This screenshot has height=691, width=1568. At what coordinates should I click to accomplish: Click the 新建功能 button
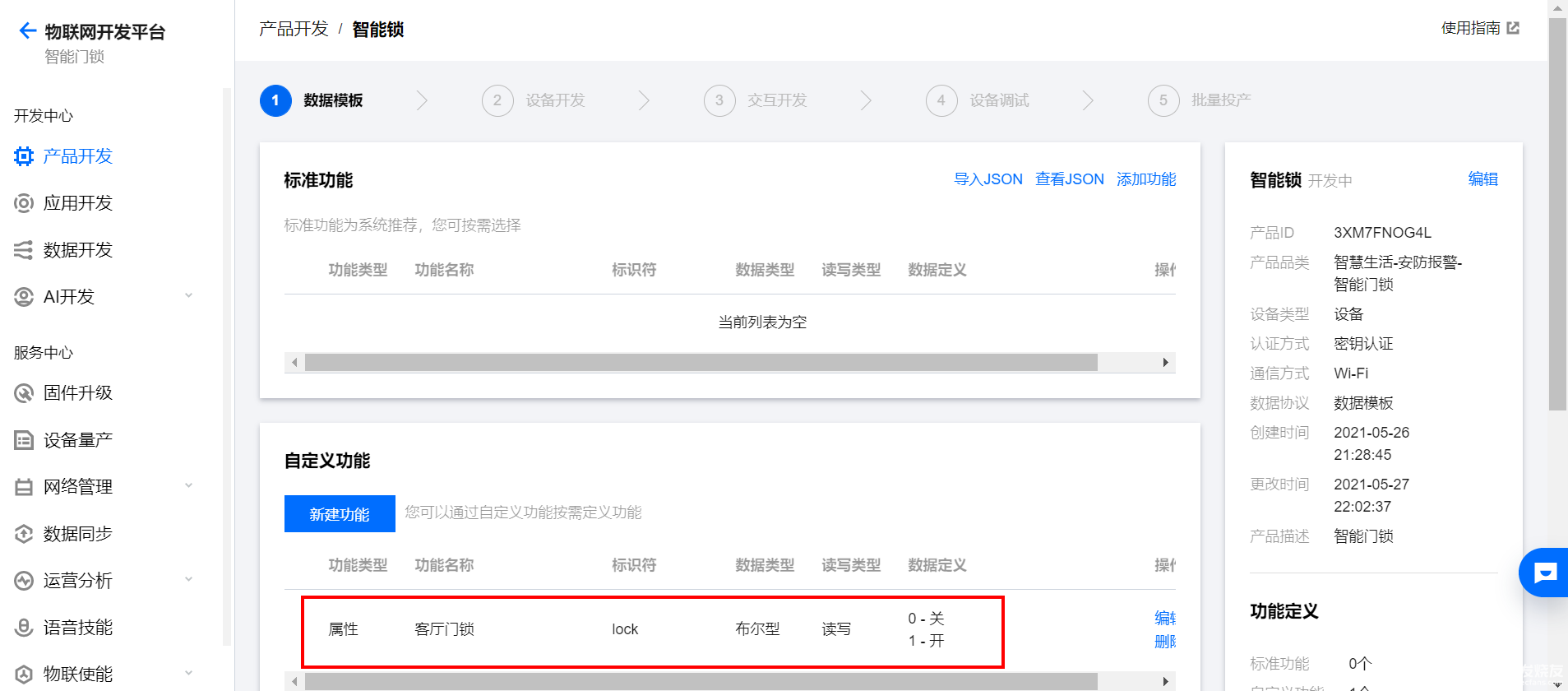click(x=340, y=514)
